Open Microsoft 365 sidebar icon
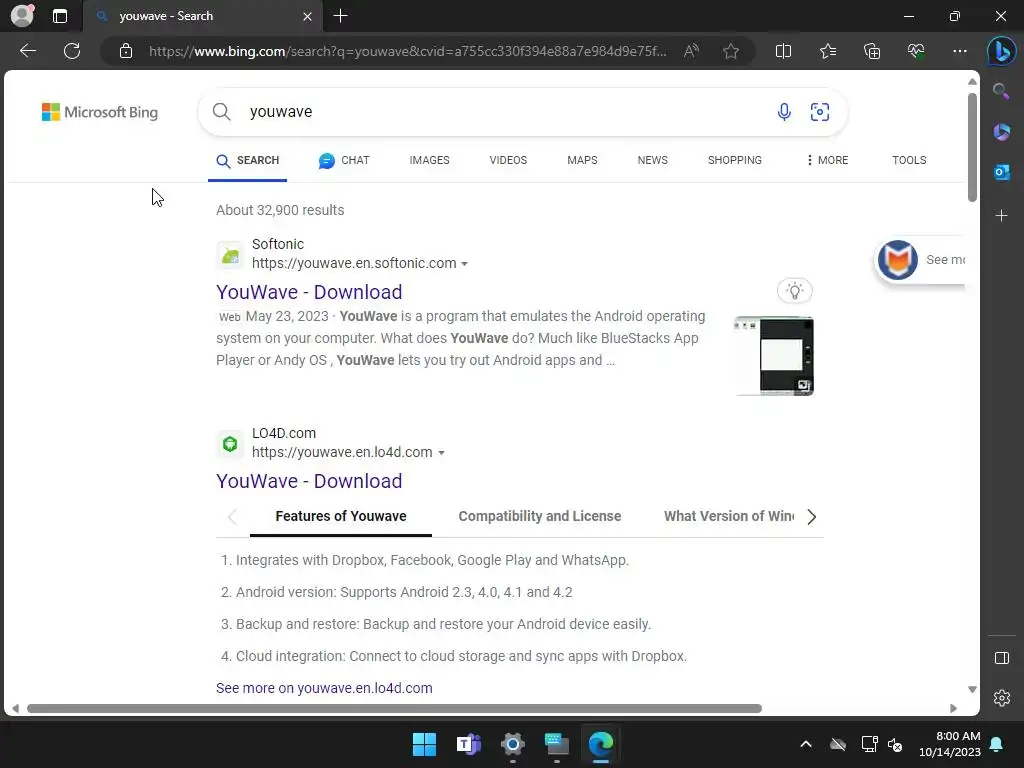Image resolution: width=1024 pixels, height=768 pixels. click(1001, 132)
